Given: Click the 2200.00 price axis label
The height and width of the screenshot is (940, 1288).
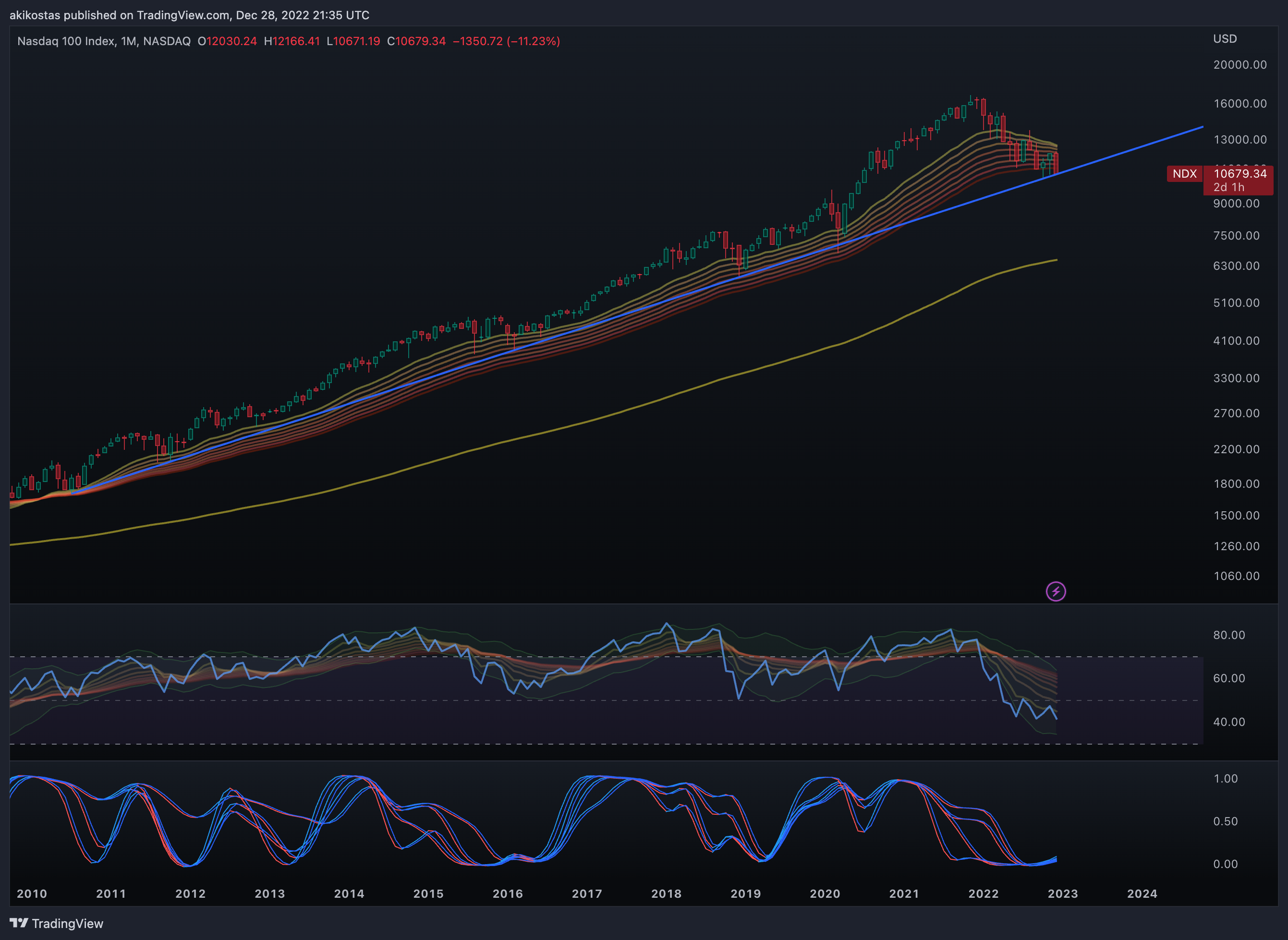Looking at the screenshot, I should (x=1236, y=449).
